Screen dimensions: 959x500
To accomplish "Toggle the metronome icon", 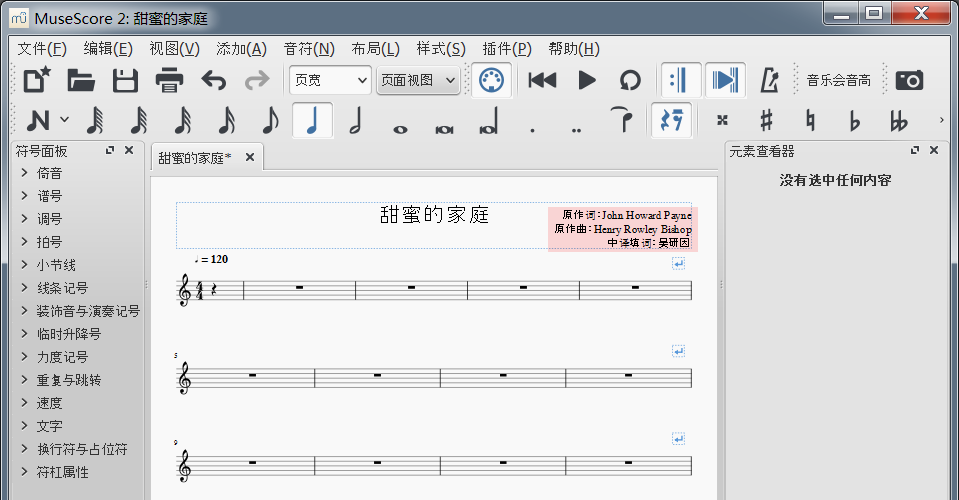I will coord(770,81).
